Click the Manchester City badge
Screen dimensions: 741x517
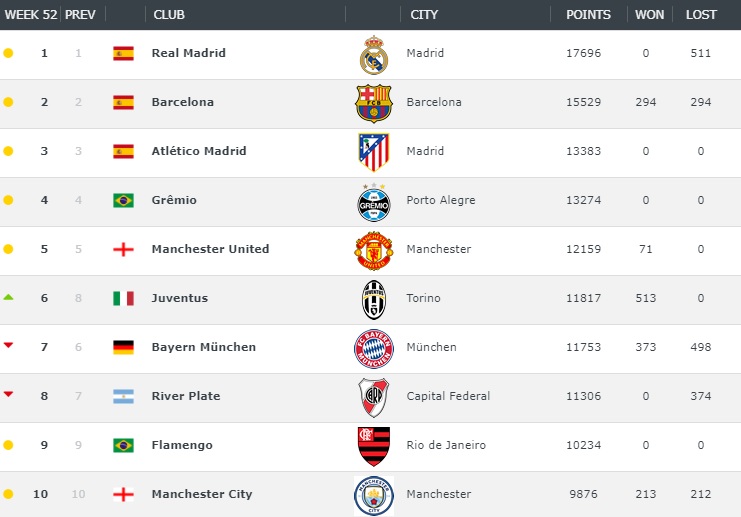[x=374, y=495]
